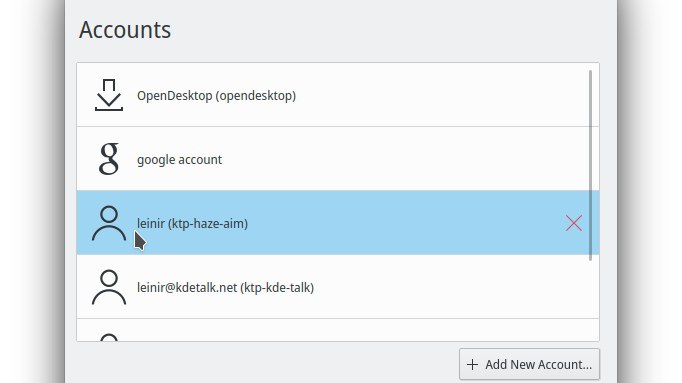Viewport: 682px width, 383px height.
Task: Click the OpenDesktop download arrow icon
Action: [x=109, y=95]
